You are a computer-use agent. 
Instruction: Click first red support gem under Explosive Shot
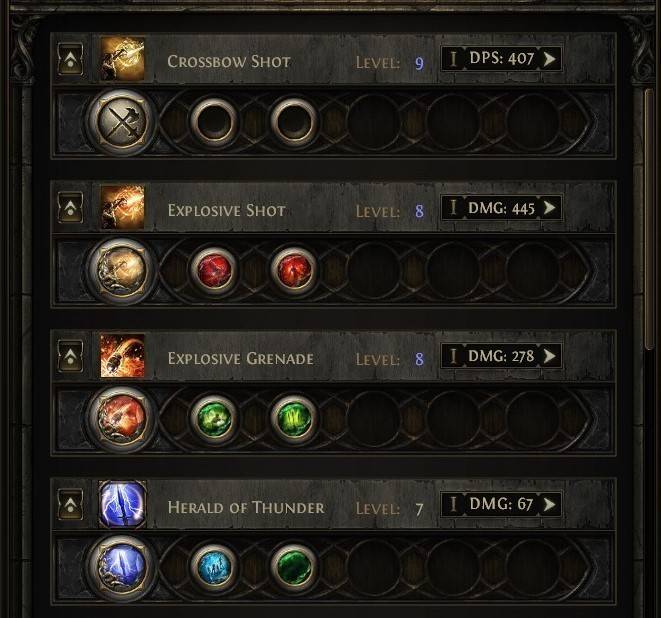pos(214,271)
